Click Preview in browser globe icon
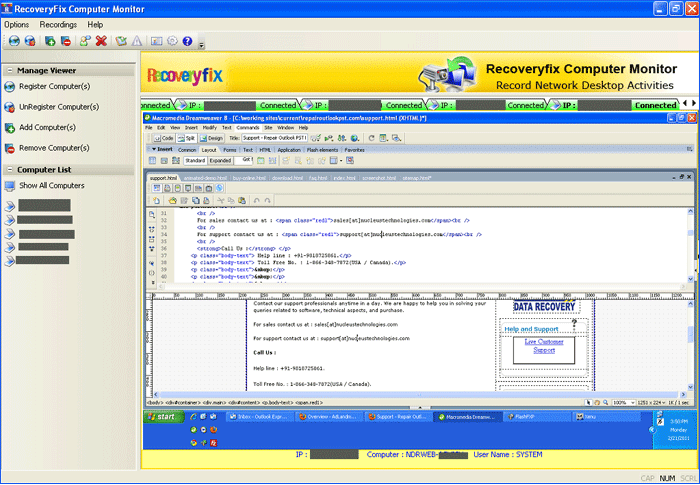Viewport: 700px width, 485px height. coord(355,138)
